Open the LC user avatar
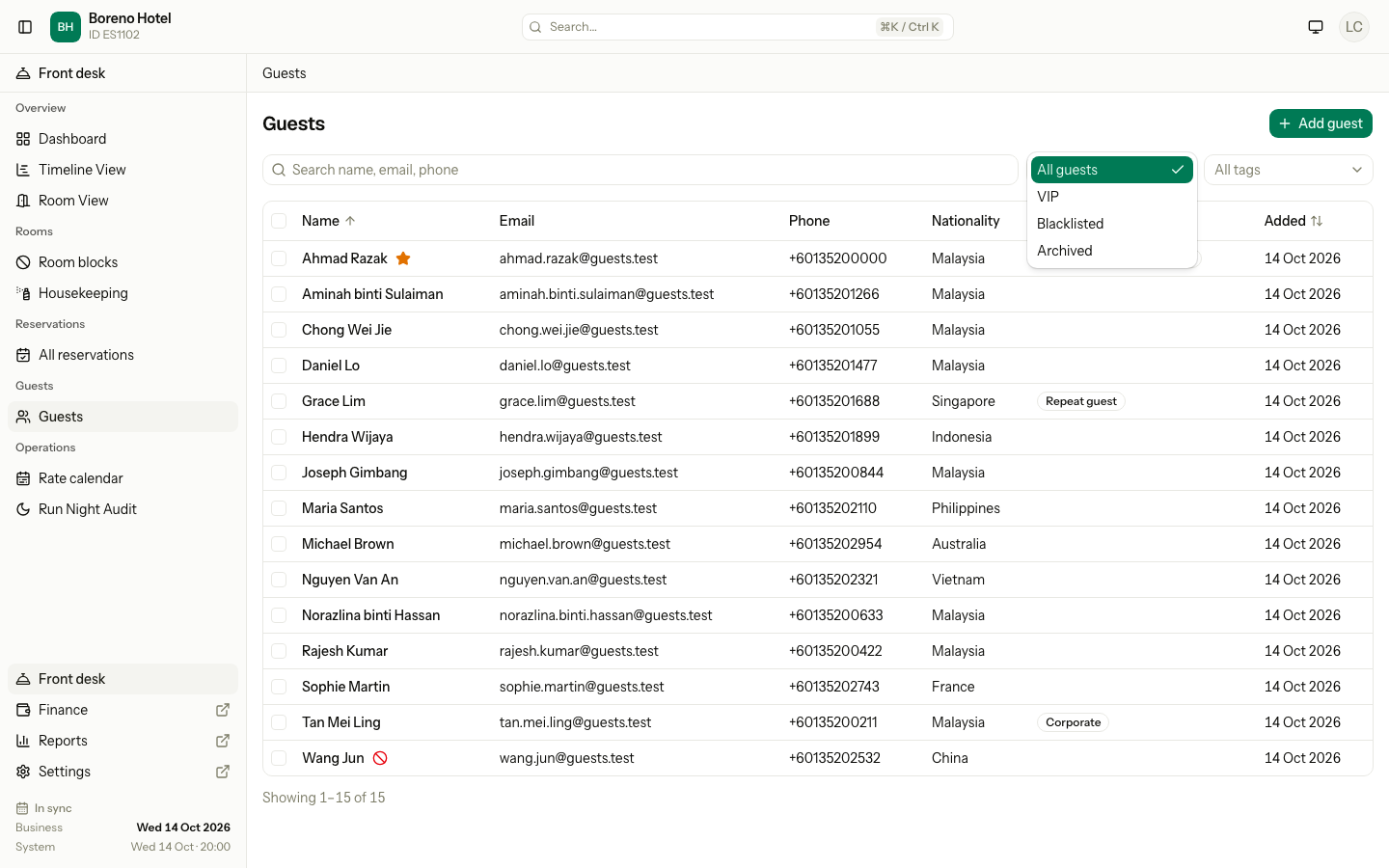 (x=1354, y=27)
